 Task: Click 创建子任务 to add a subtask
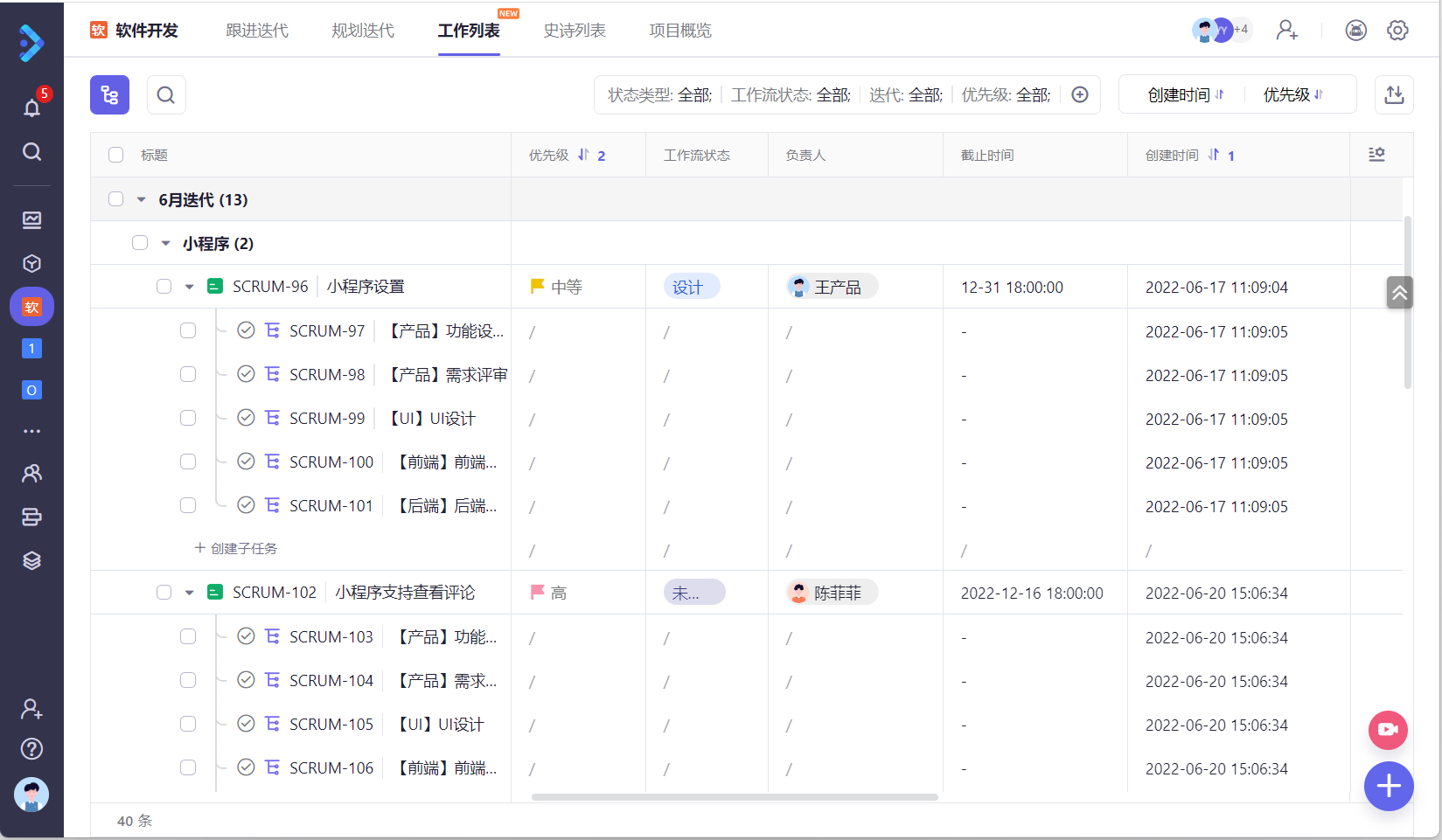(x=235, y=548)
